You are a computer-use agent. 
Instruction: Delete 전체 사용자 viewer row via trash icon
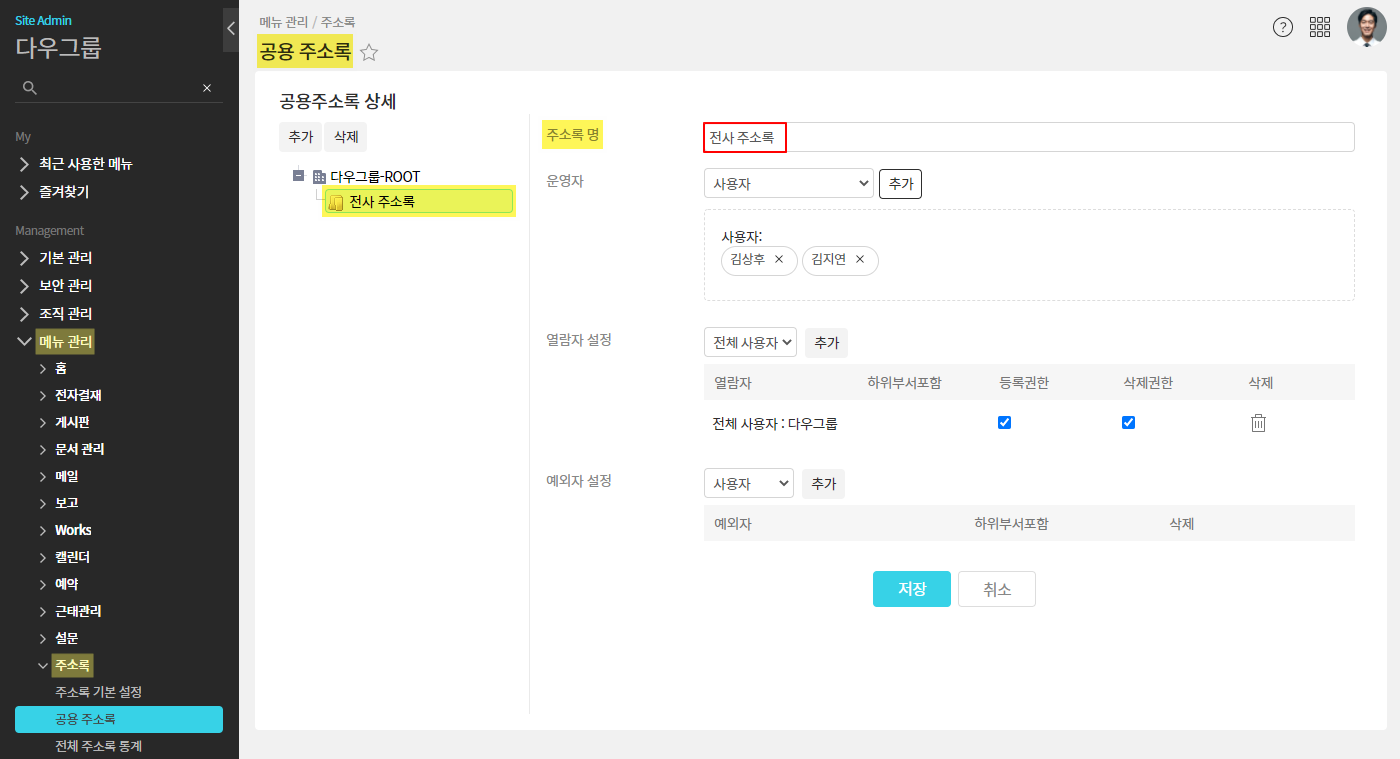point(1258,423)
